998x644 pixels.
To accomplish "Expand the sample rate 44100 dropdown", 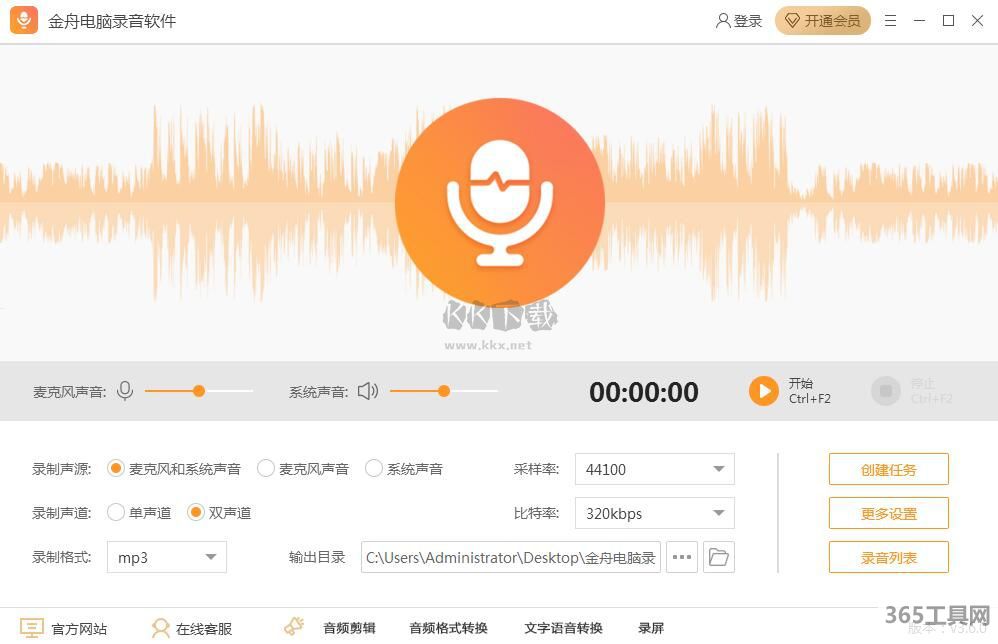I will 718,469.
